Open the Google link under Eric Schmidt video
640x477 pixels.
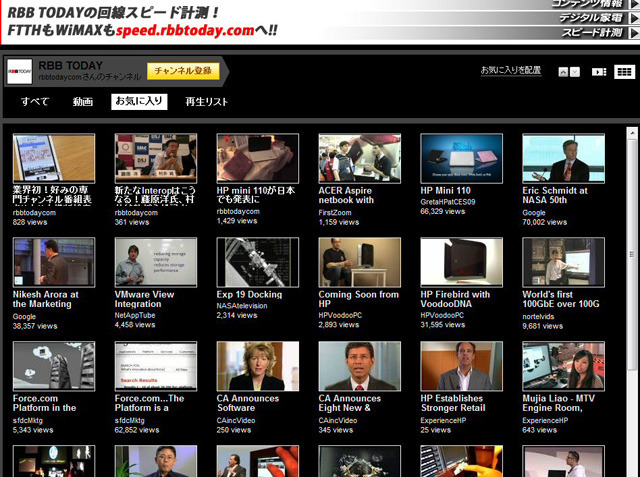[534, 213]
